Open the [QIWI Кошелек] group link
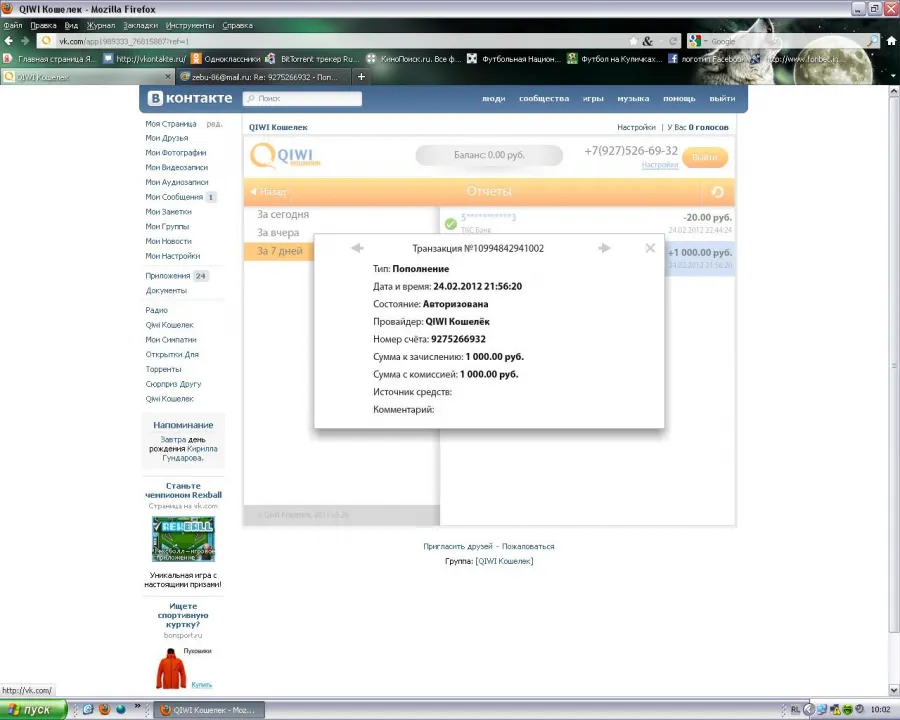900x720 pixels. coord(505,561)
